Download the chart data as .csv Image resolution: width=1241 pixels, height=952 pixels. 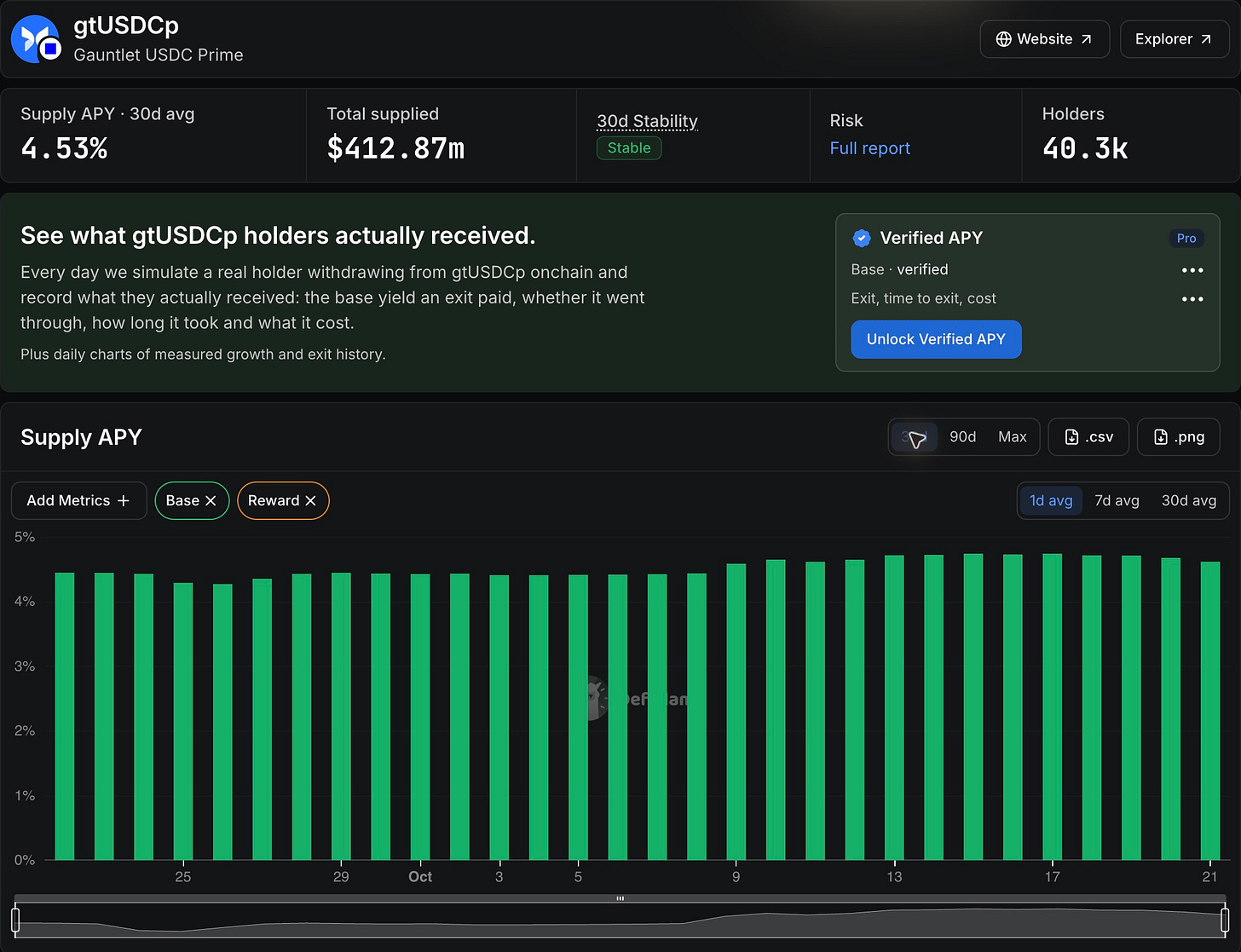[1088, 437]
